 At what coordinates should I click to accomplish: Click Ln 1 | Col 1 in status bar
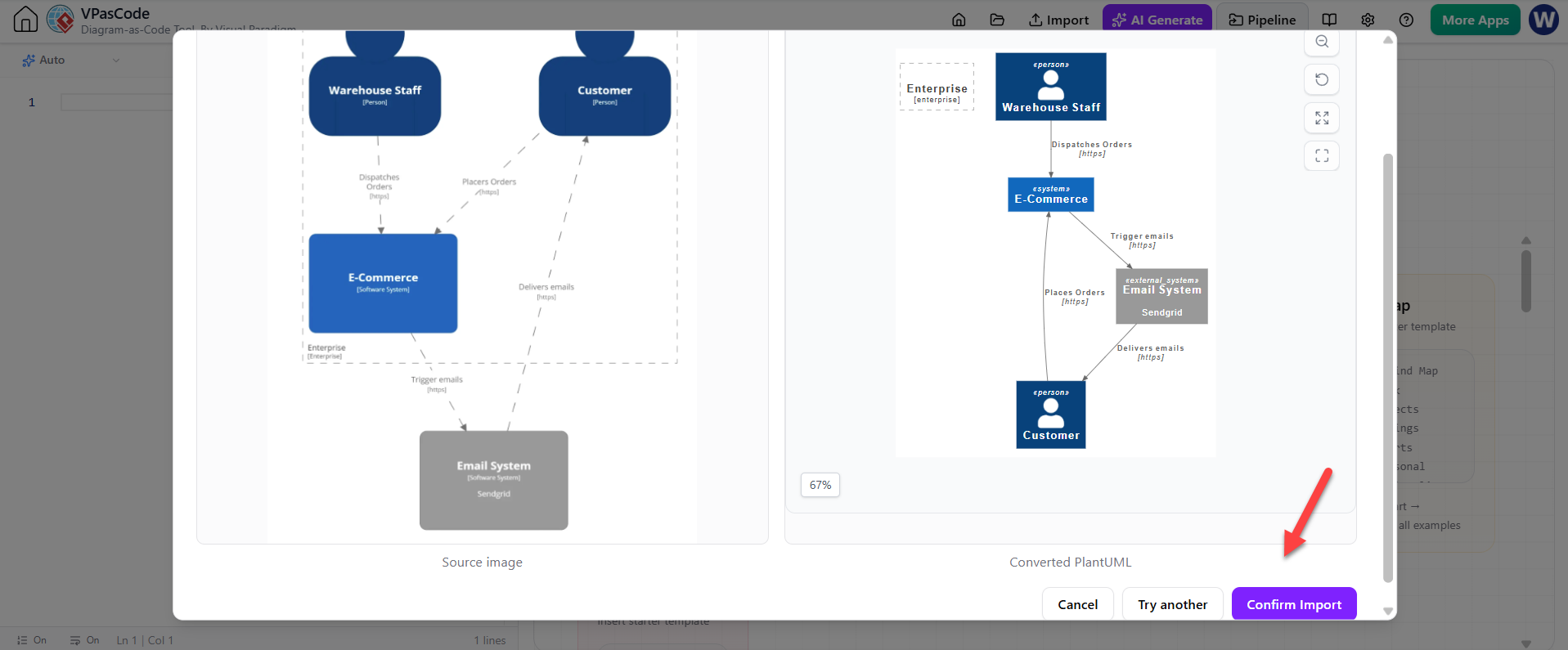[145, 640]
